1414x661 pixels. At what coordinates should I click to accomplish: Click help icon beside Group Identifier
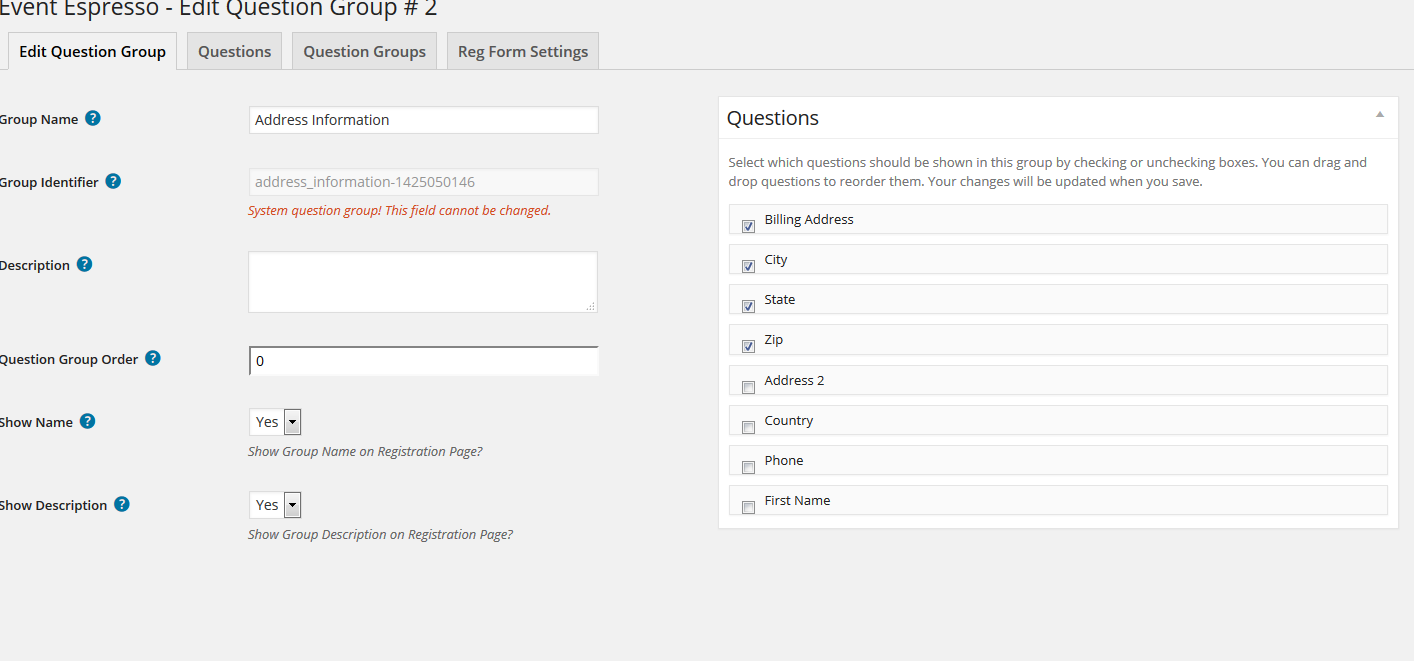tap(113, 181)
